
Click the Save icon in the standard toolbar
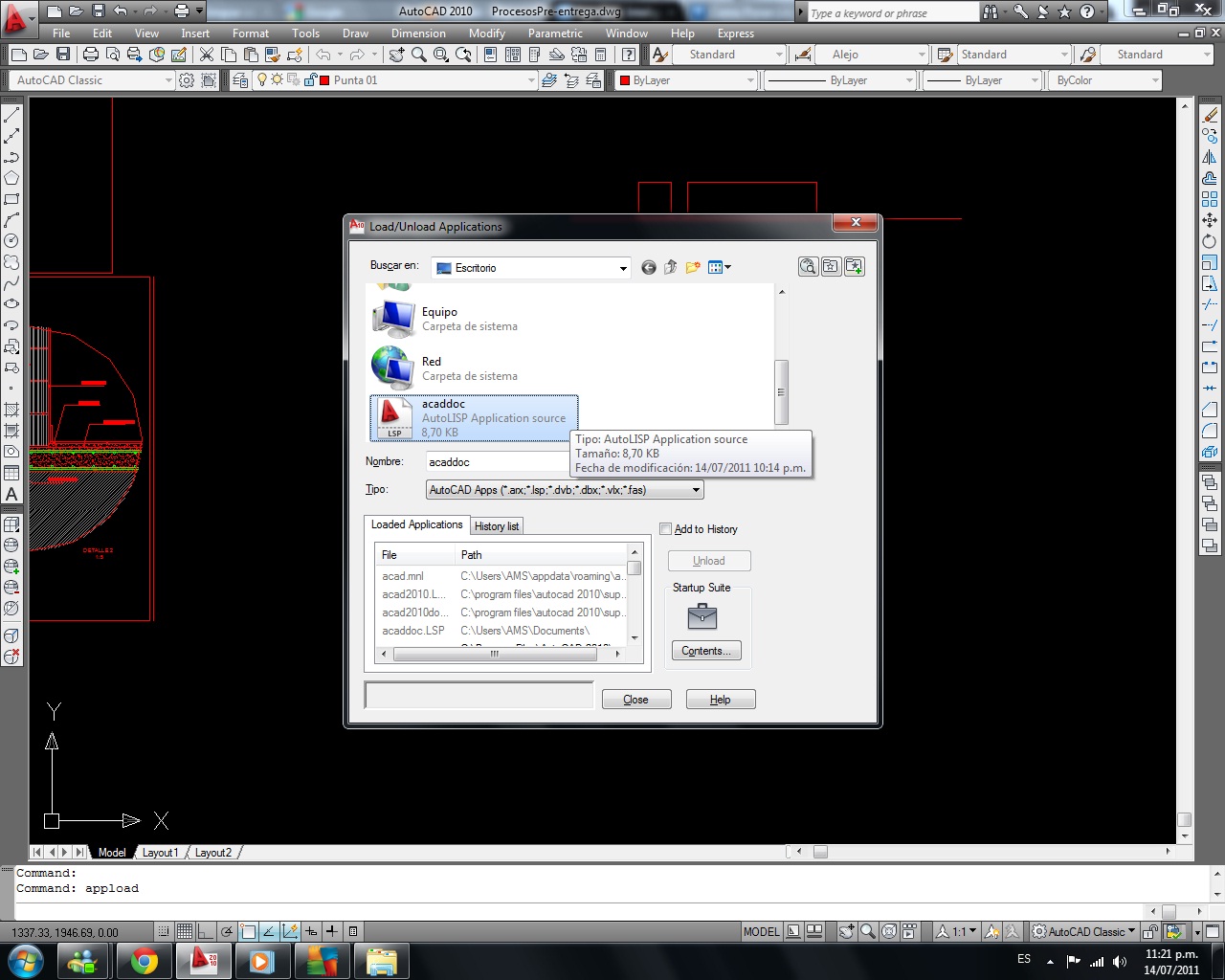tap(62, 55)
